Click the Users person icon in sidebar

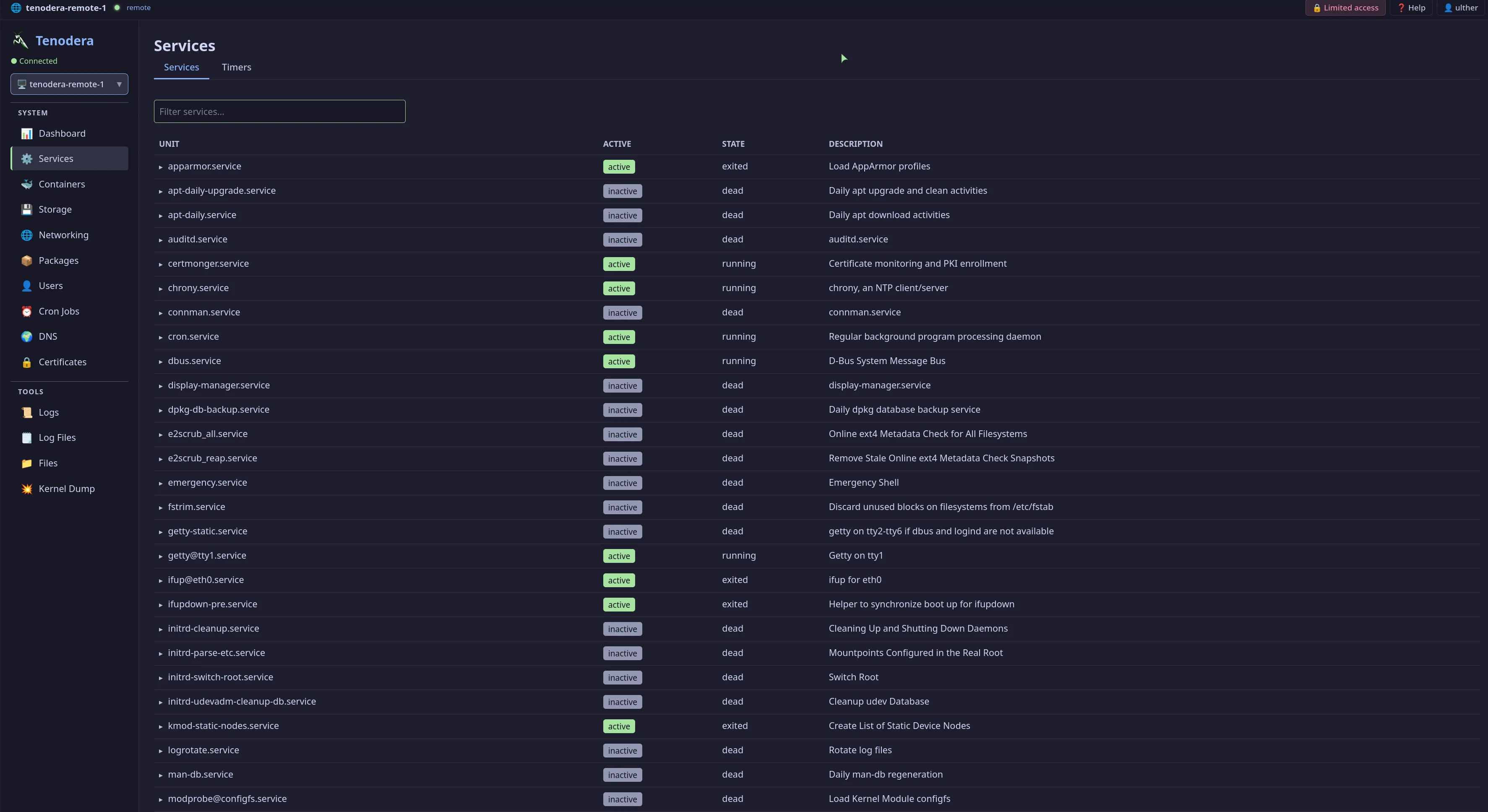point(26,286)
